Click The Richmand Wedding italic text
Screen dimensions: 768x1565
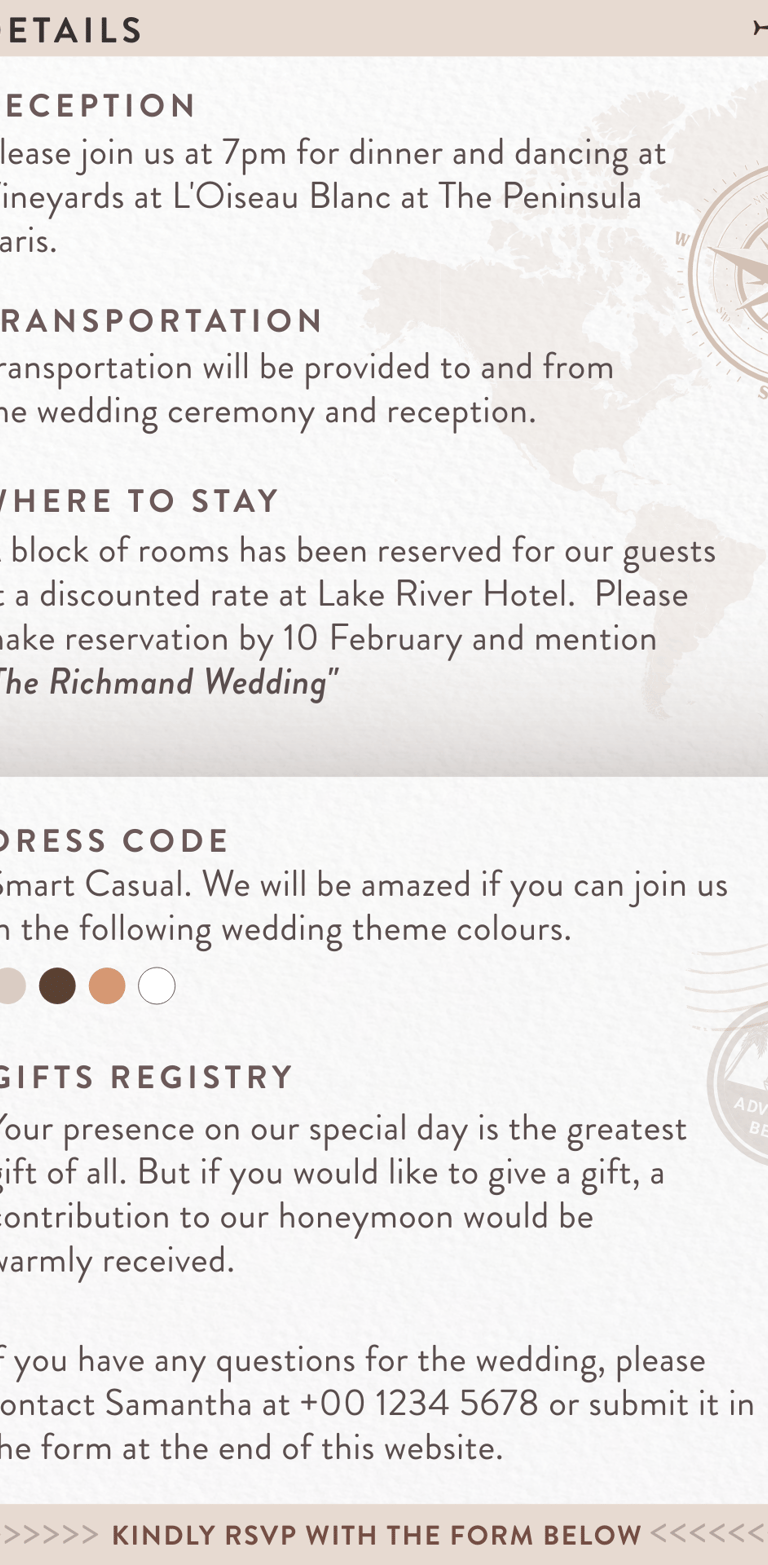click(x=168, y=682)
